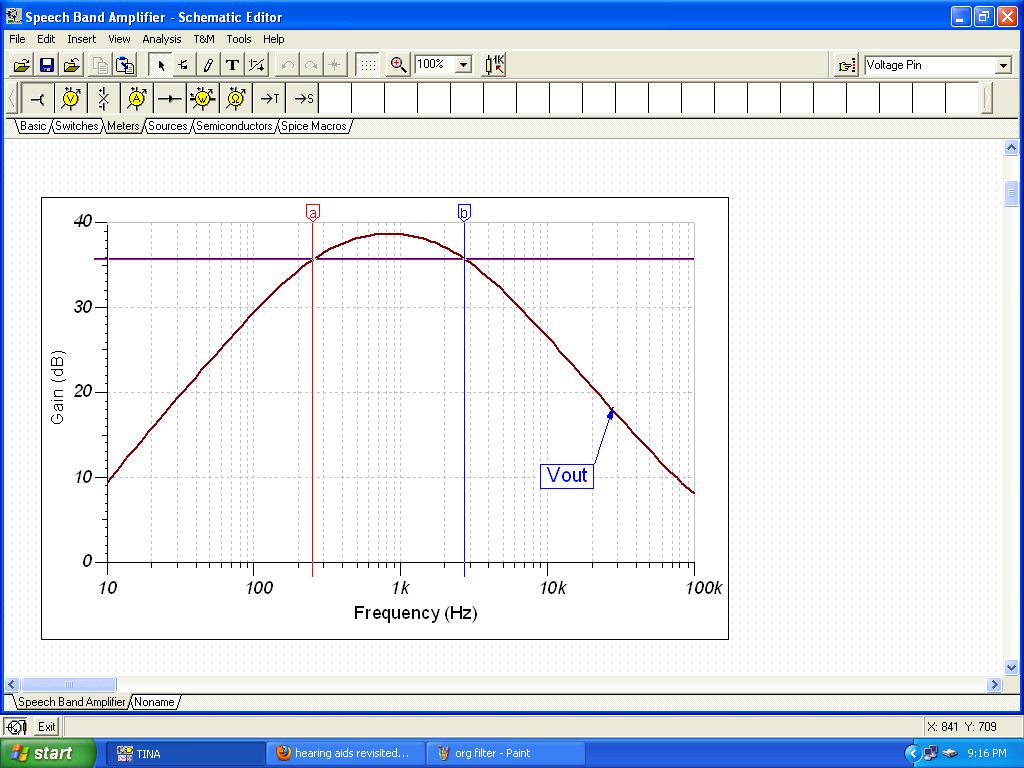Place a voltage pin component
1024x768 pixels.
38,99
